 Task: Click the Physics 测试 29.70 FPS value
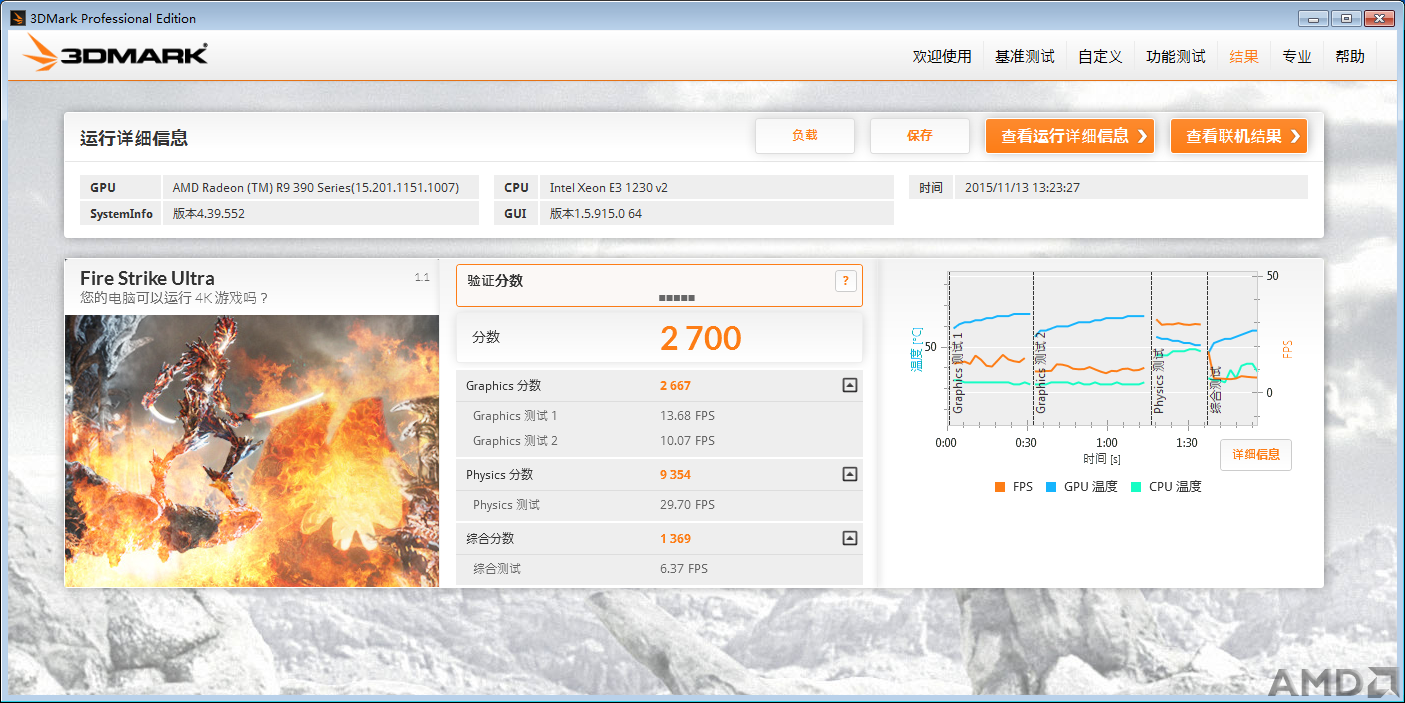[x=687, y=505]
